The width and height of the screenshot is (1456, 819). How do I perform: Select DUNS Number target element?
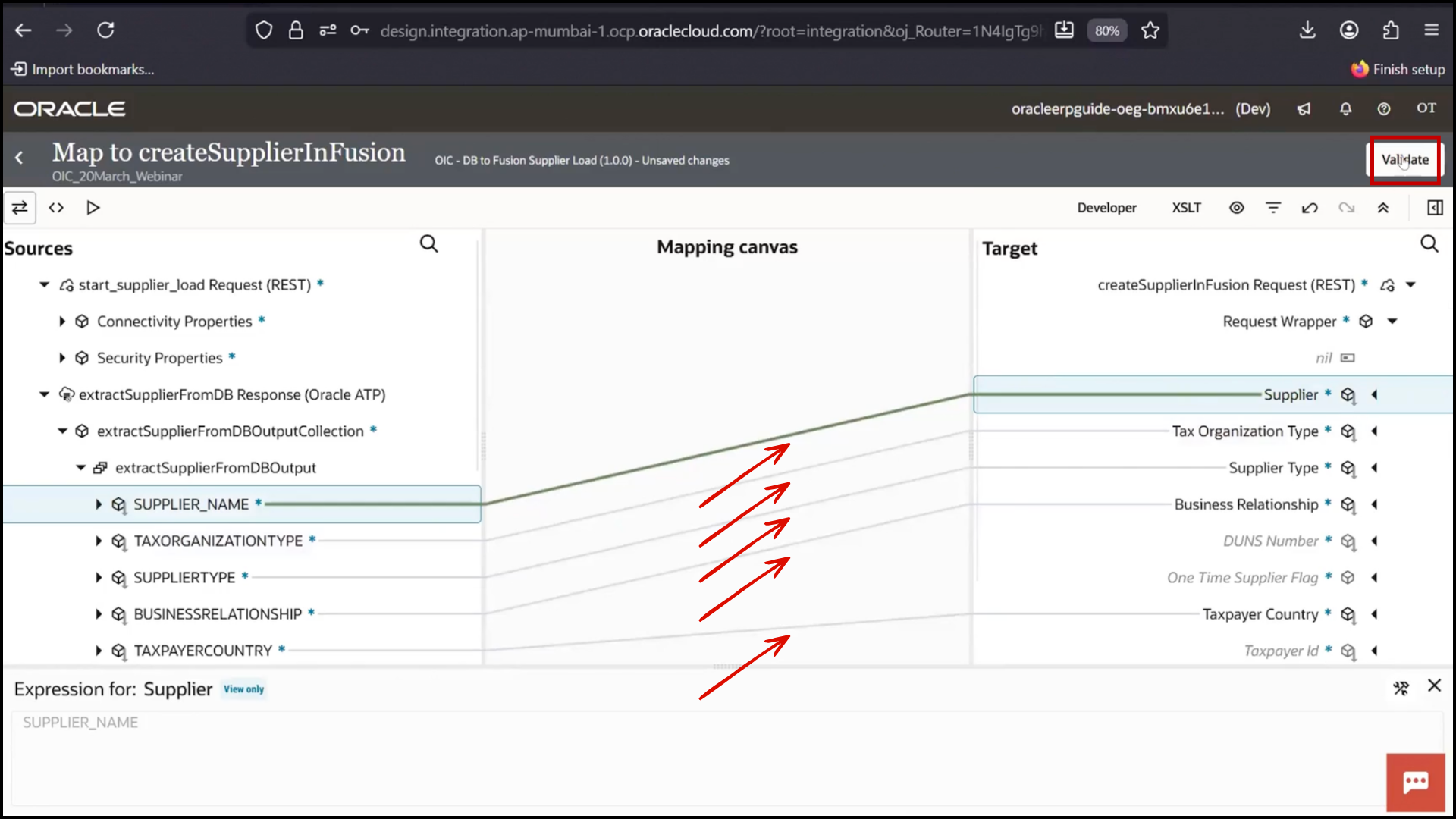pyautogui.click(x=1271, y=541)
